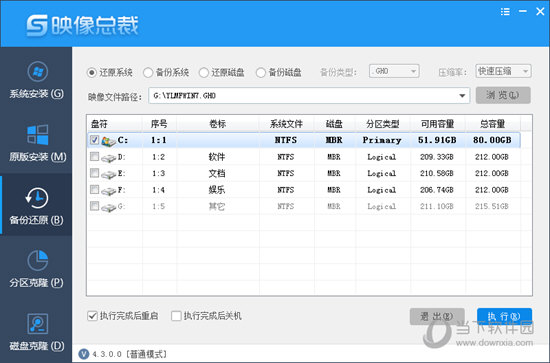Click the 4.3.0.0 [普通模式] version text
The width and height of the screenshot is (550, 363).
[130, 354]
